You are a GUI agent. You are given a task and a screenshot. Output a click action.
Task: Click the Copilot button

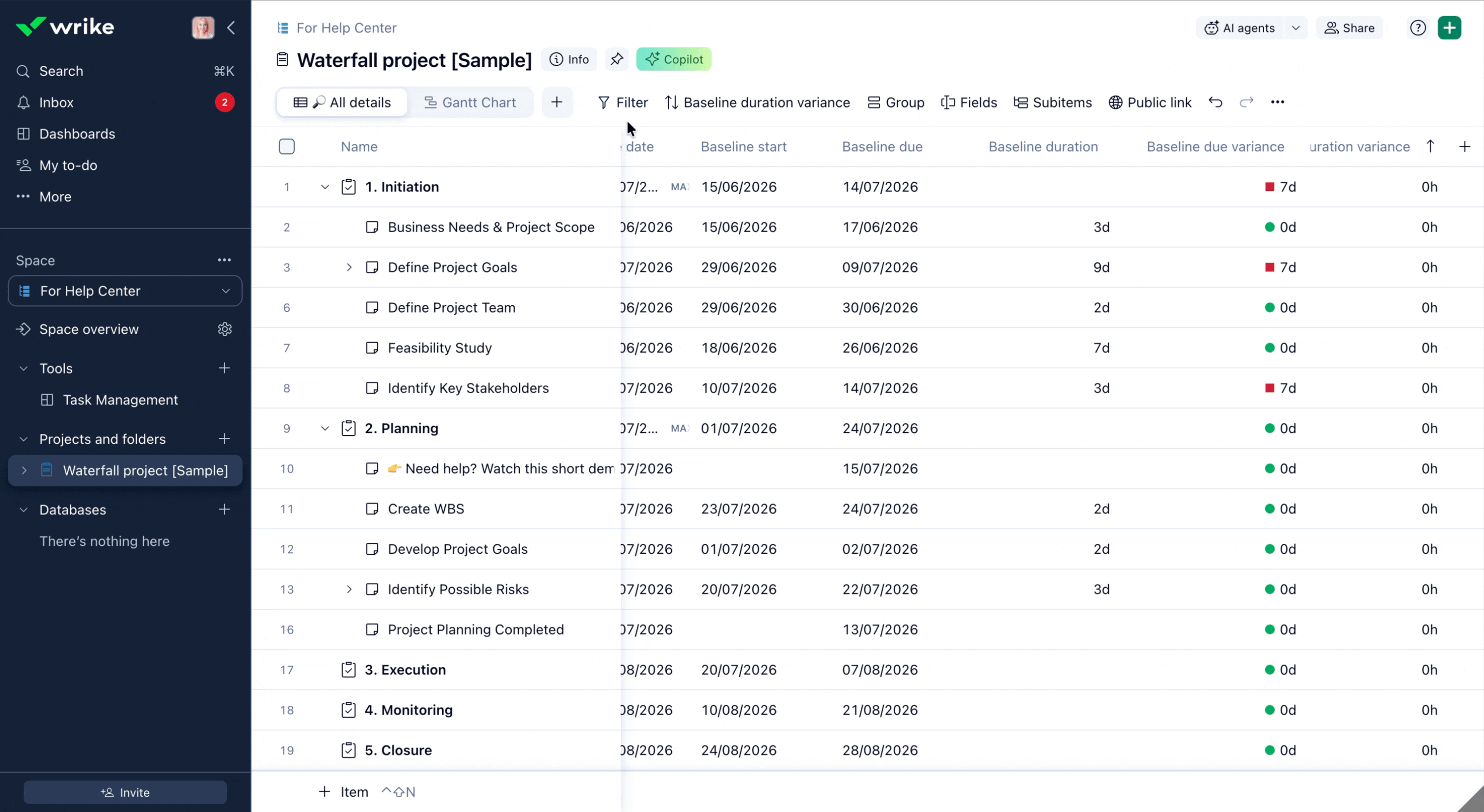(673, 59)
